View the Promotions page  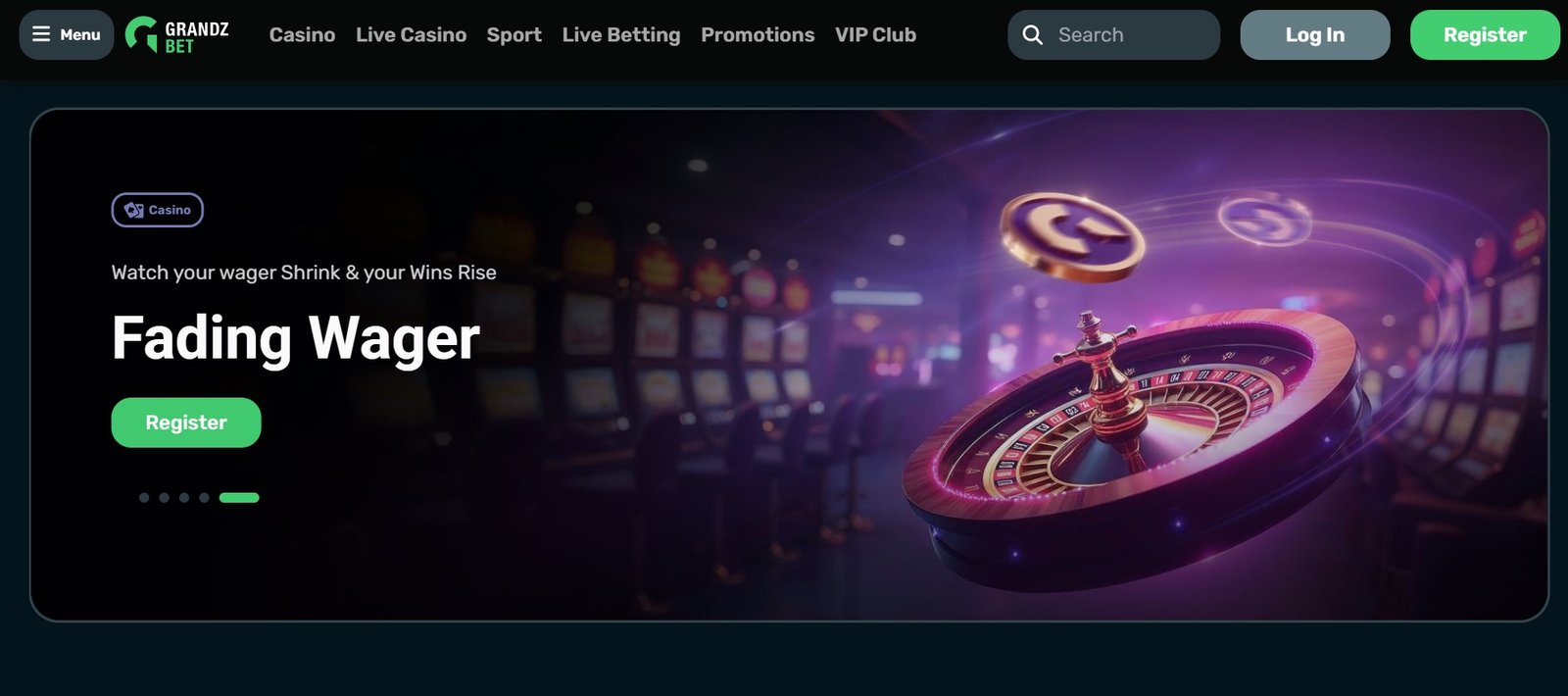coord(758,35)
